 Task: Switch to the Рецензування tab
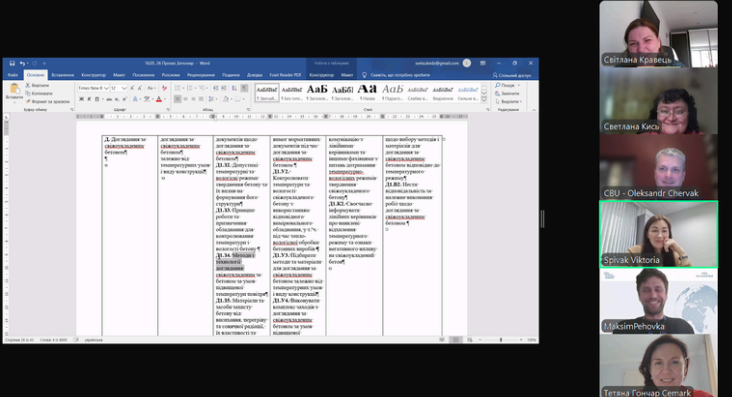pos(201,75)
